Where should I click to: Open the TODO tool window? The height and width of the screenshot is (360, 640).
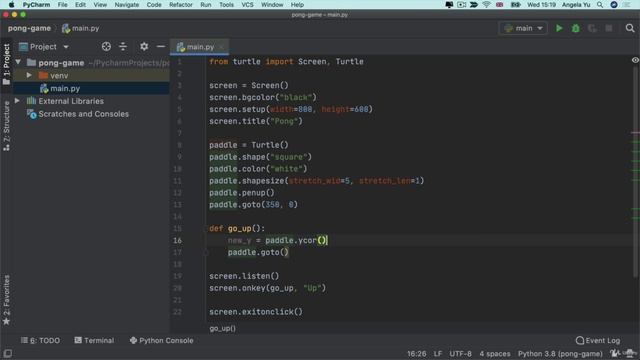coord(40,340)
